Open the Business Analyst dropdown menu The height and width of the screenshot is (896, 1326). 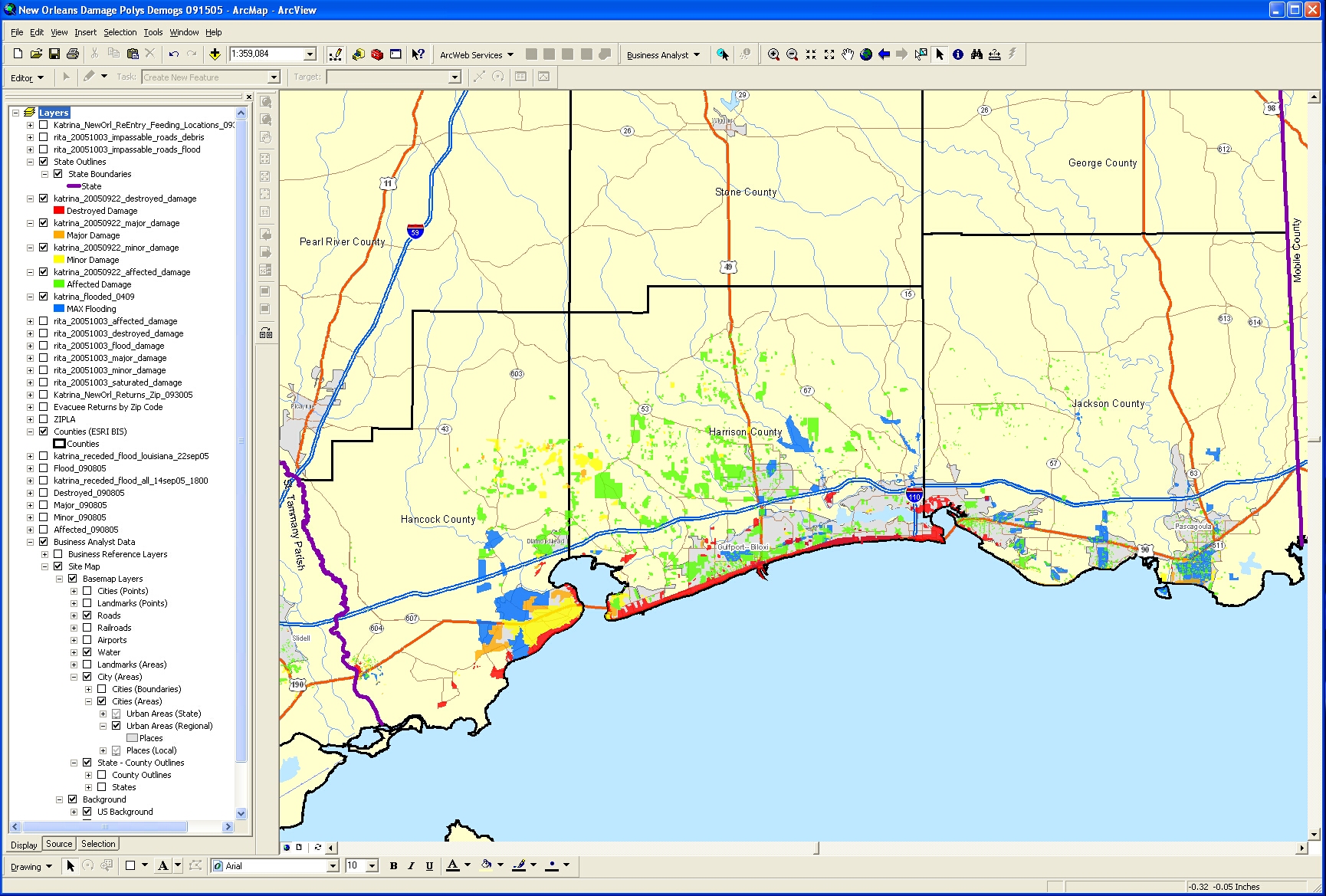pyautogui.click(x=663, y=55)
